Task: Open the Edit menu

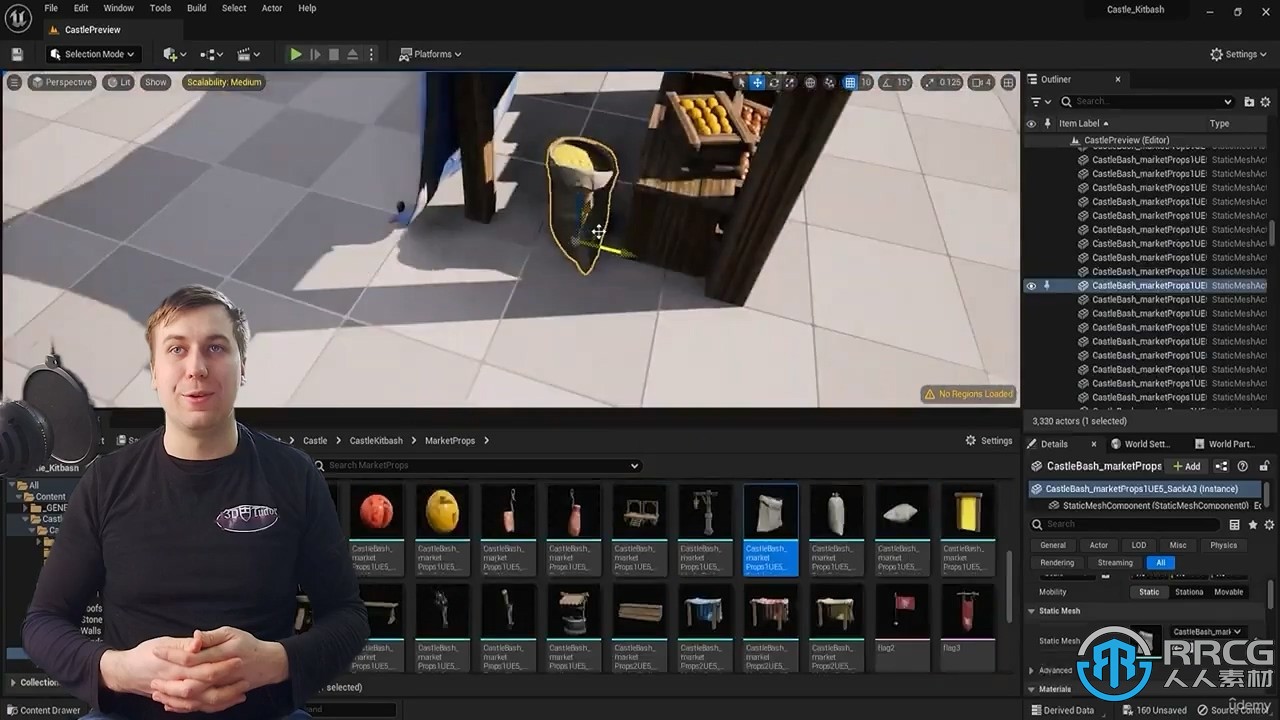Action: 81,8
